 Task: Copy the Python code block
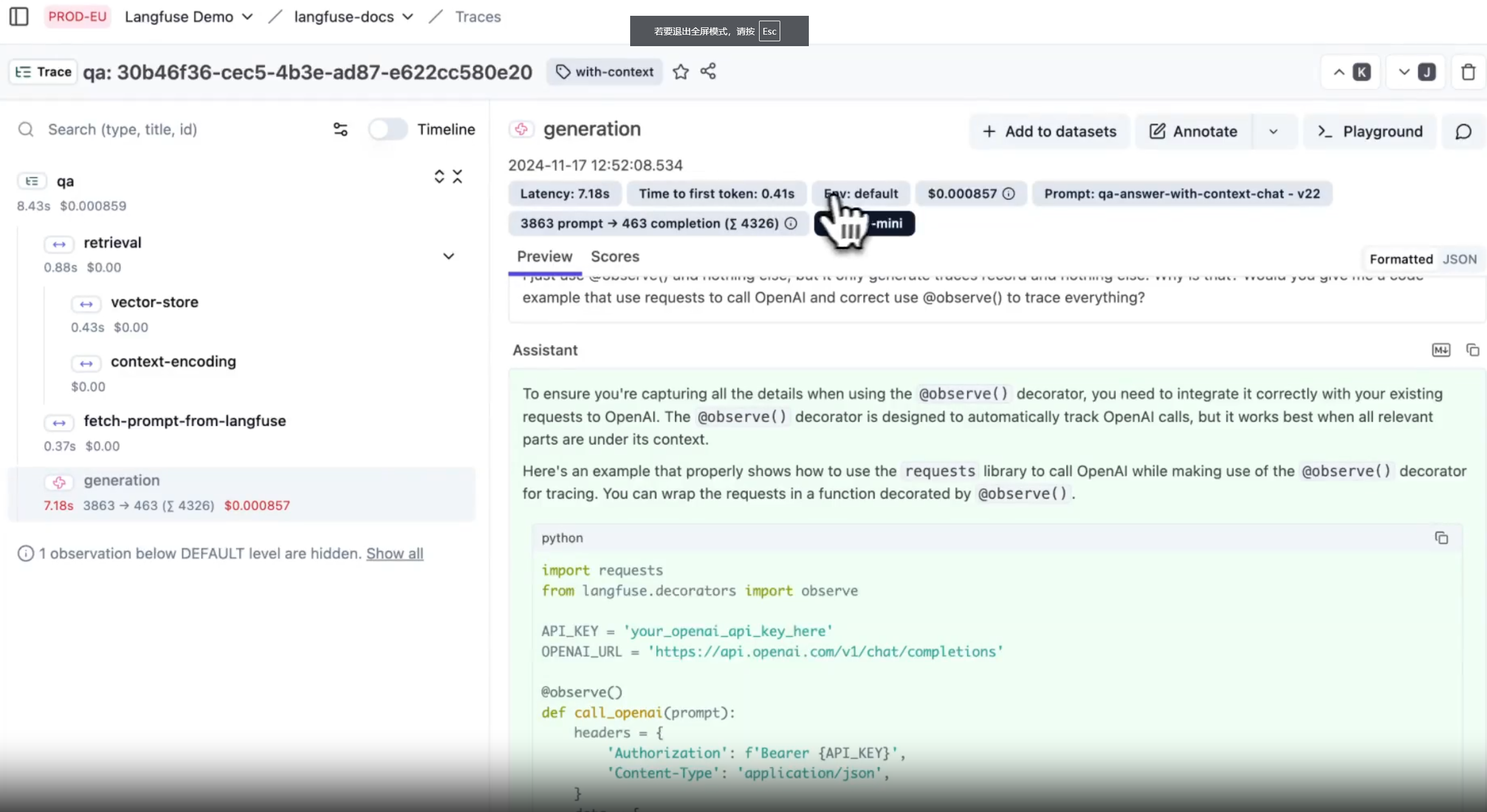point(1441,538)
